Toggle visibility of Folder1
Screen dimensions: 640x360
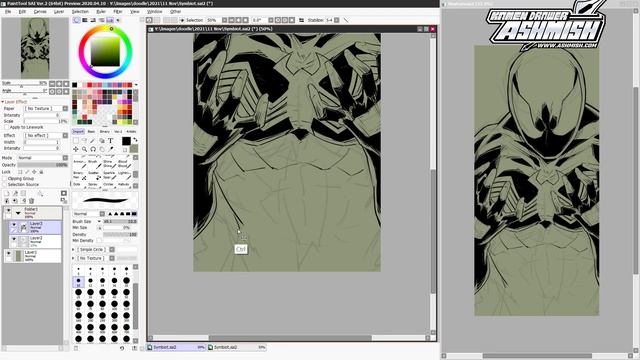(9, 210)
